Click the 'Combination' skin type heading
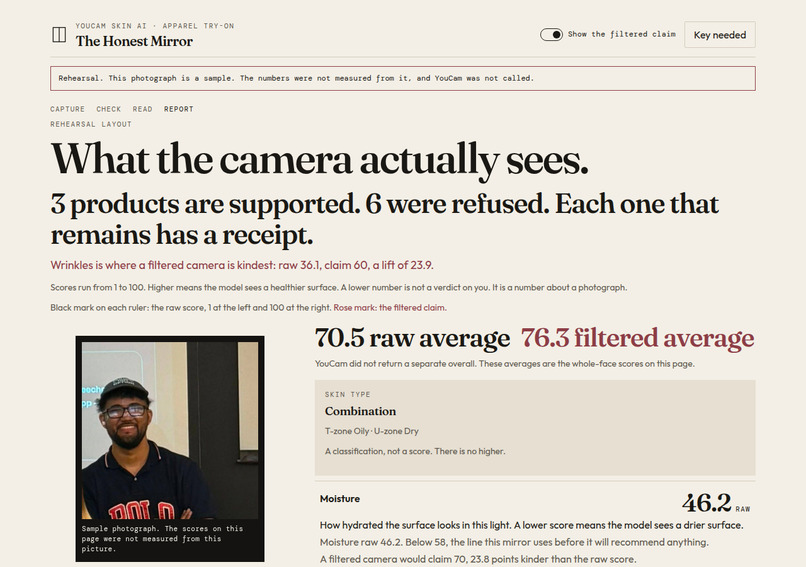This screenshot has width=806, height=567. point(360,411)
